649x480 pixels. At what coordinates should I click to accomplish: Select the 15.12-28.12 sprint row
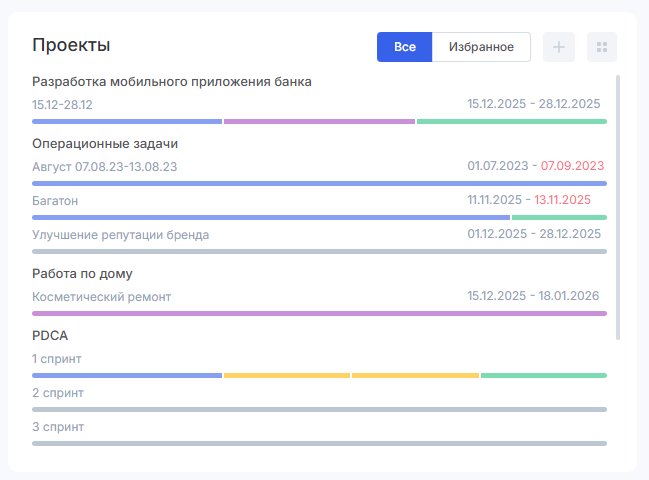click(62, 104)
